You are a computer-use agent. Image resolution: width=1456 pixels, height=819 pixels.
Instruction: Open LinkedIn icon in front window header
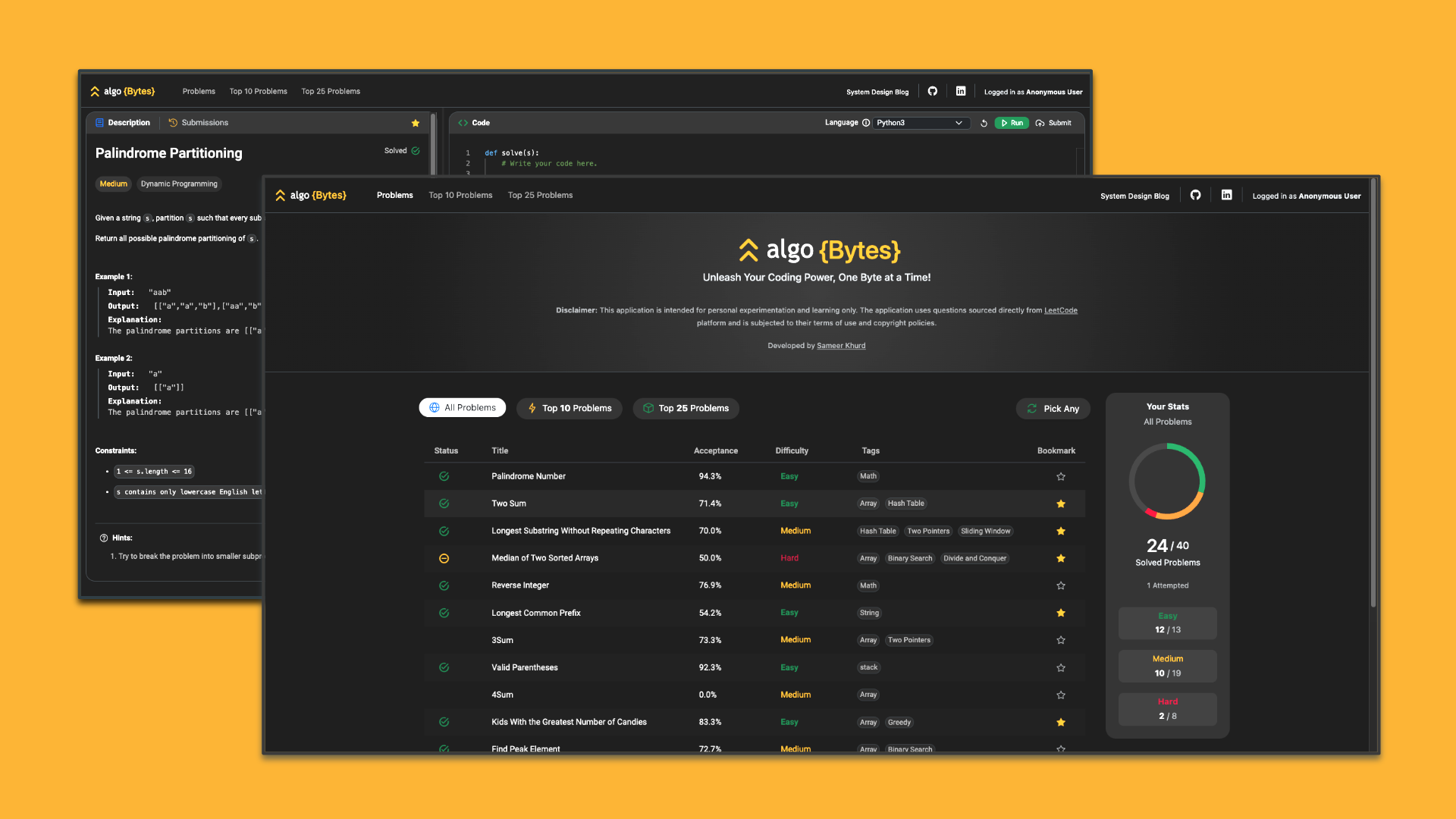(1226, 195)
